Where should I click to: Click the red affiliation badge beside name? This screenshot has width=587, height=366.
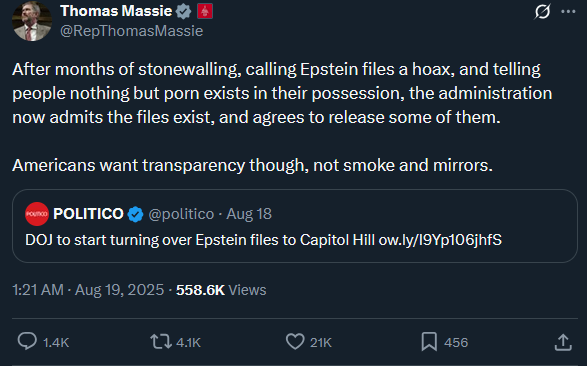tap(205, 11)
